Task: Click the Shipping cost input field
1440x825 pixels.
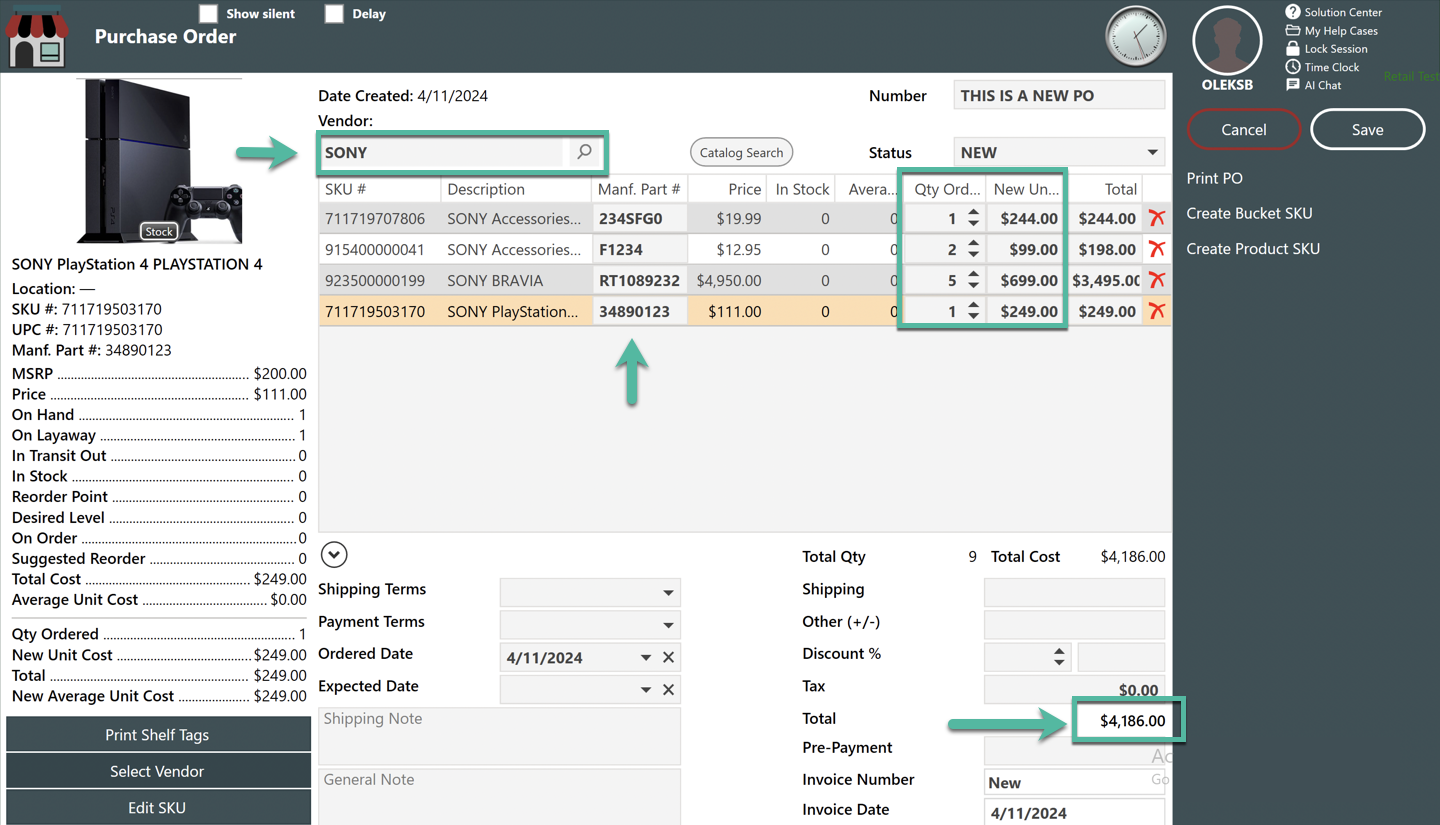Action: pyautogui.click(x=1074, y=591)
